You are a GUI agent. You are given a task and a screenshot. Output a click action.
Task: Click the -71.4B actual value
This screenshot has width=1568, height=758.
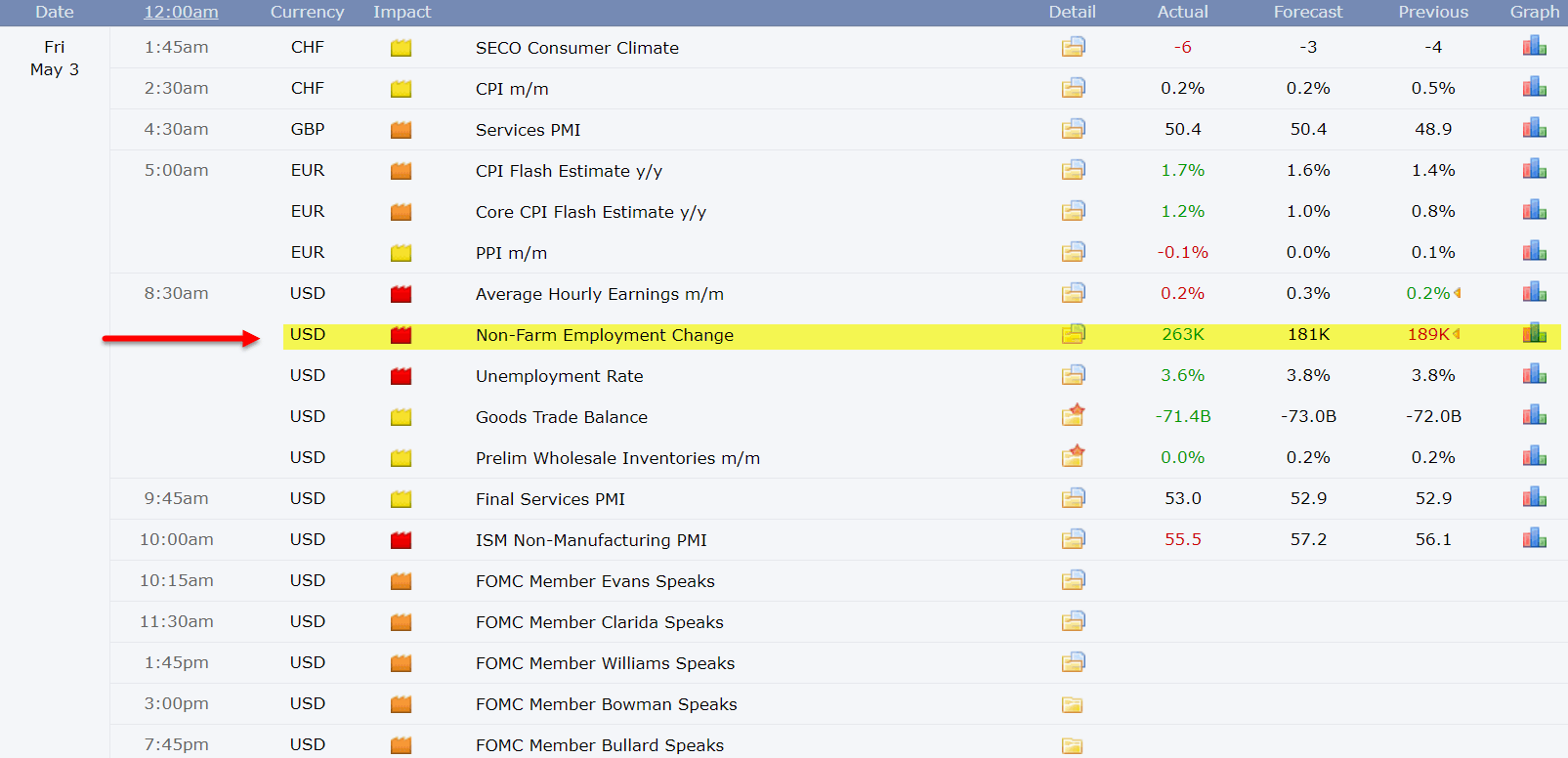pos(1183,416)
